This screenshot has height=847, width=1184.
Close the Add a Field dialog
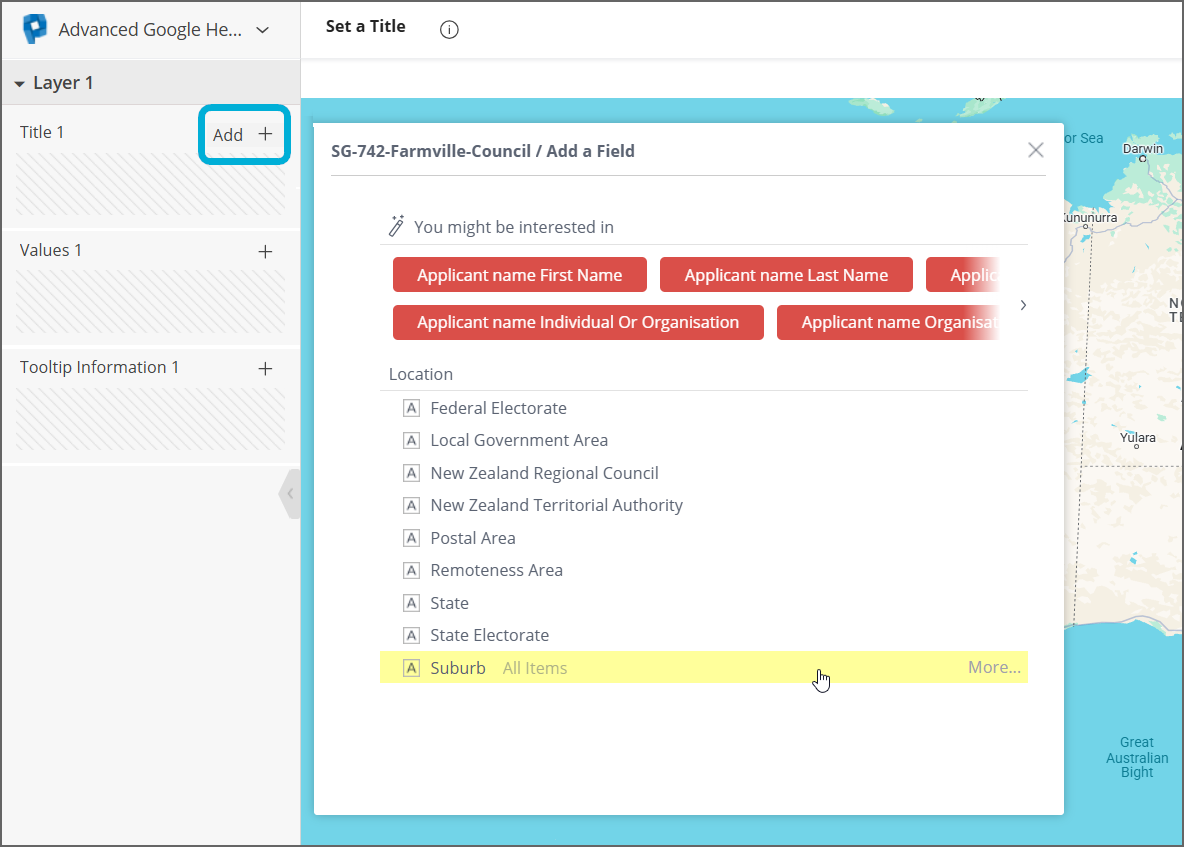(1036, 150)
